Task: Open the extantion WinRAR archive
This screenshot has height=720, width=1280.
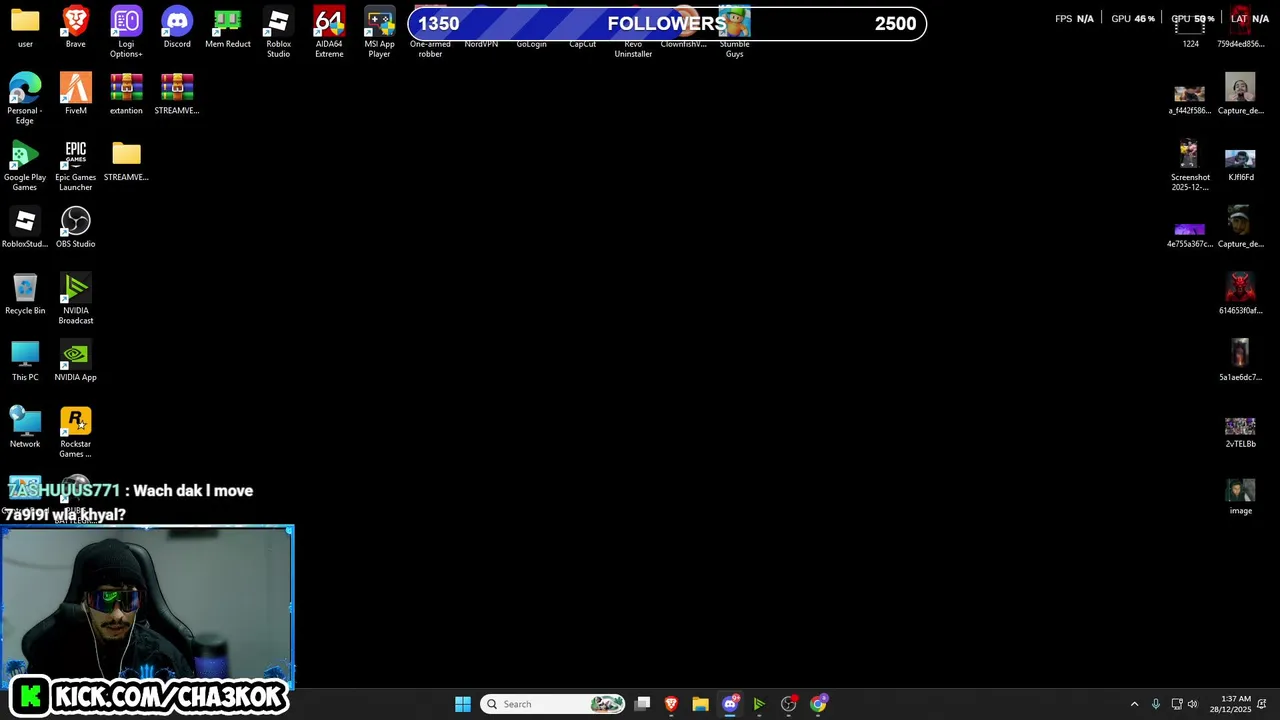Action: [126, 93]
